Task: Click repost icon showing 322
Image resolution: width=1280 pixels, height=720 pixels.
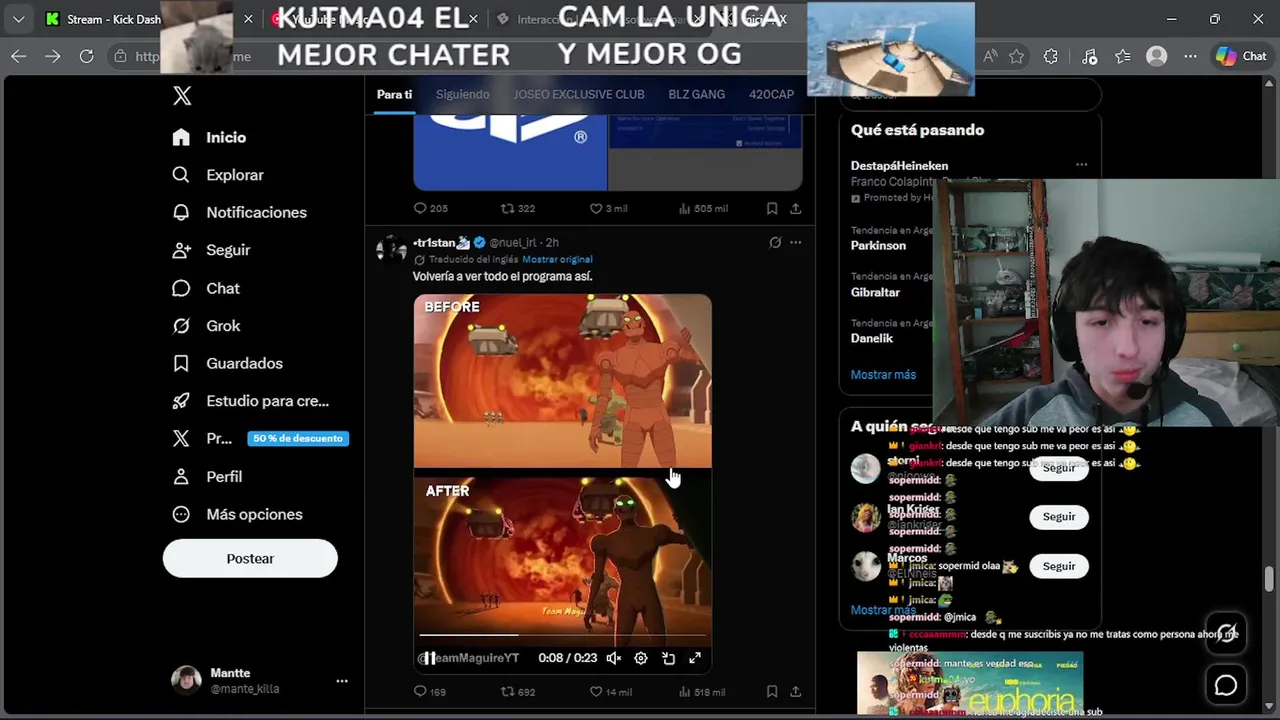Action: pos(507,208)
